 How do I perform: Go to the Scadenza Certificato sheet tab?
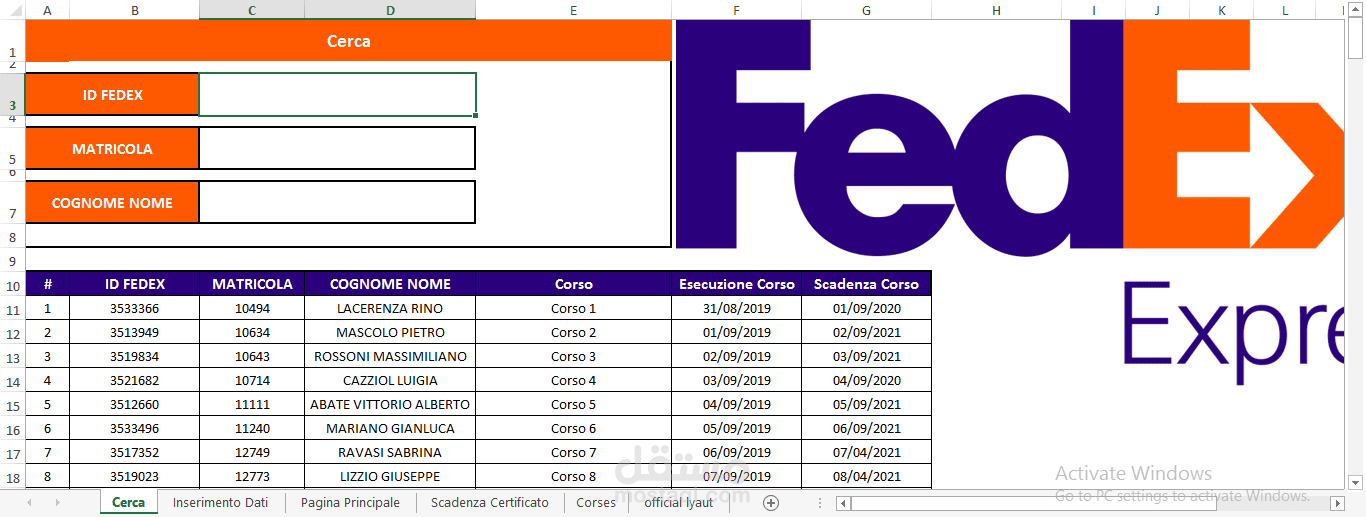(490, 502)
